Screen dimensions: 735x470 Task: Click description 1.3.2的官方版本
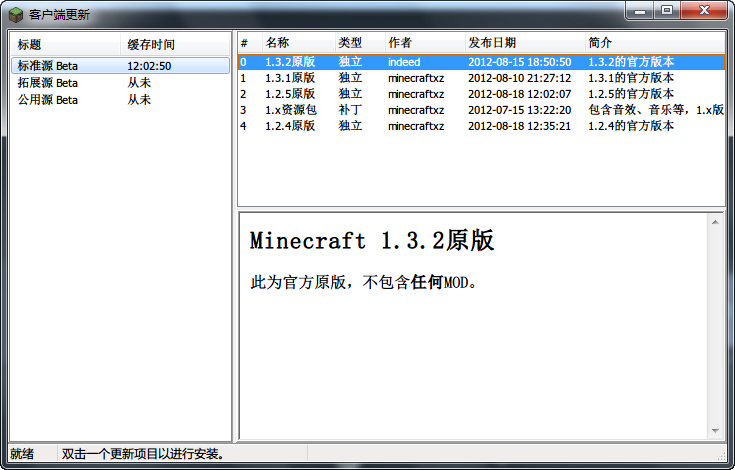(631, 62)
